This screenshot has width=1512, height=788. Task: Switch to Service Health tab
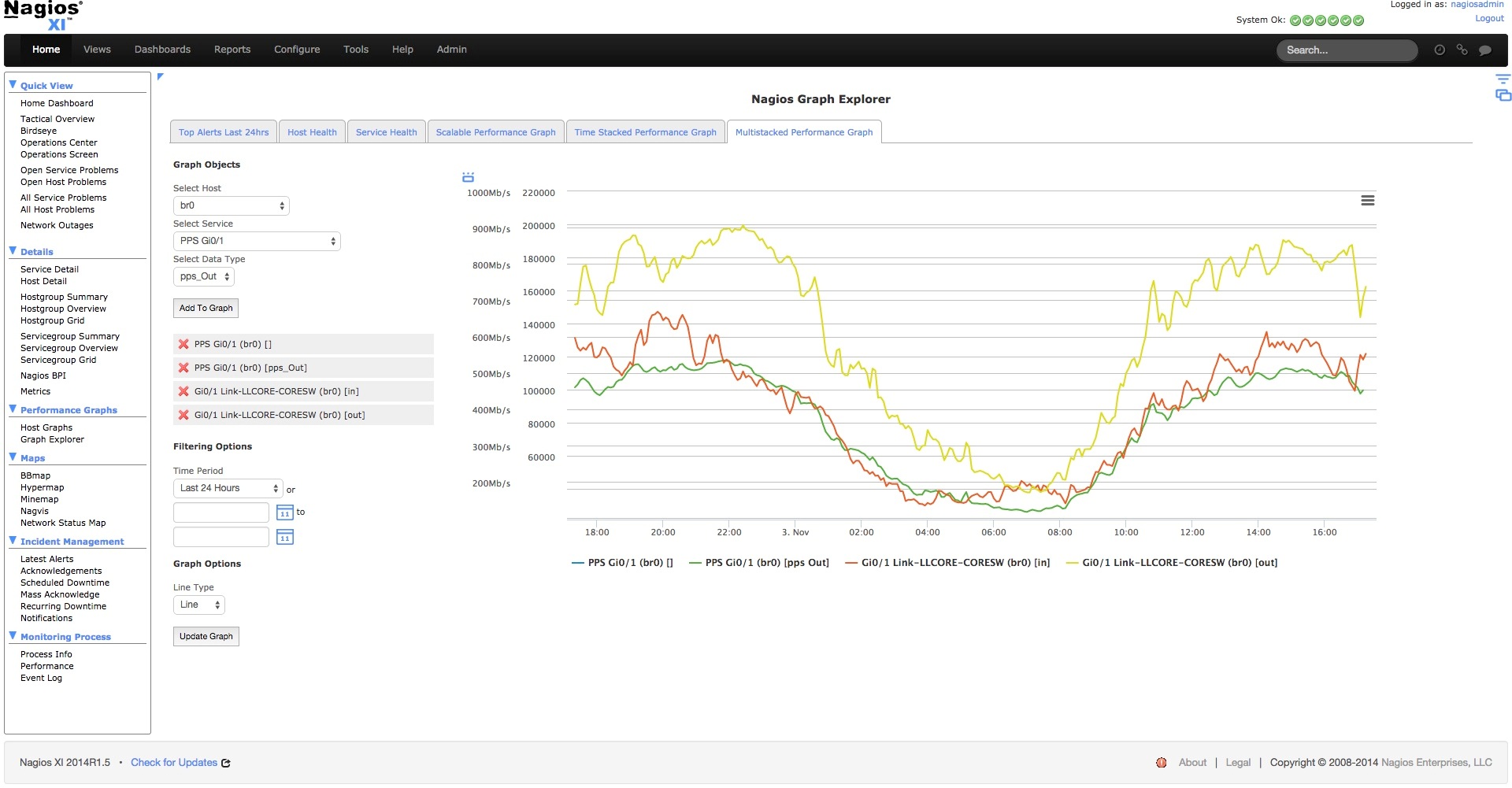[387, 132]
